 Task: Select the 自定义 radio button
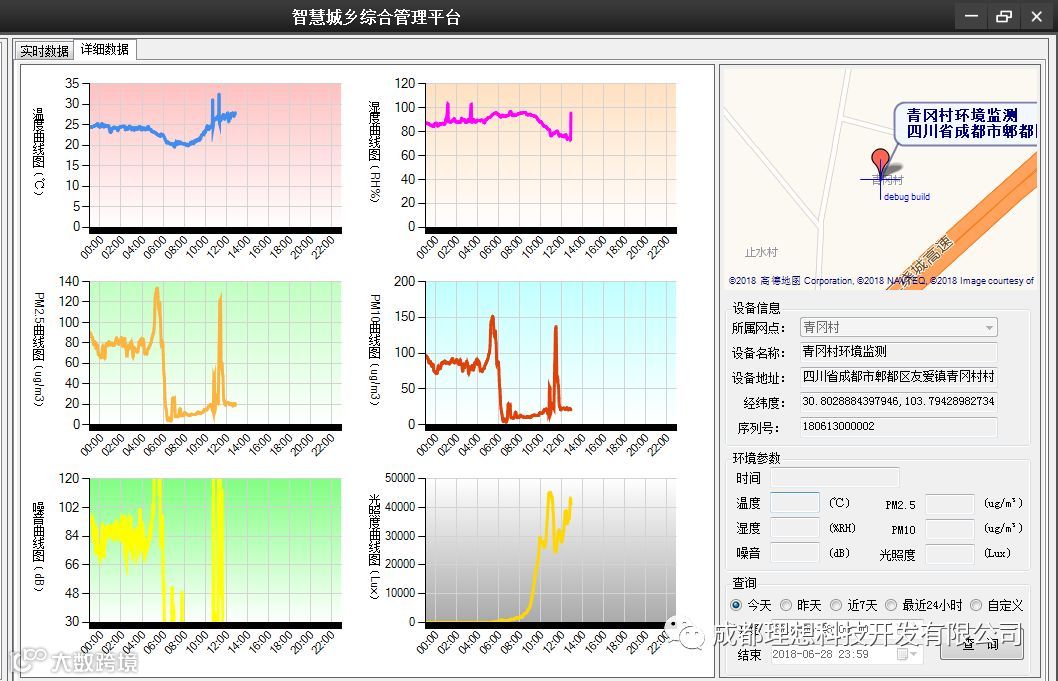click(976, 605)
